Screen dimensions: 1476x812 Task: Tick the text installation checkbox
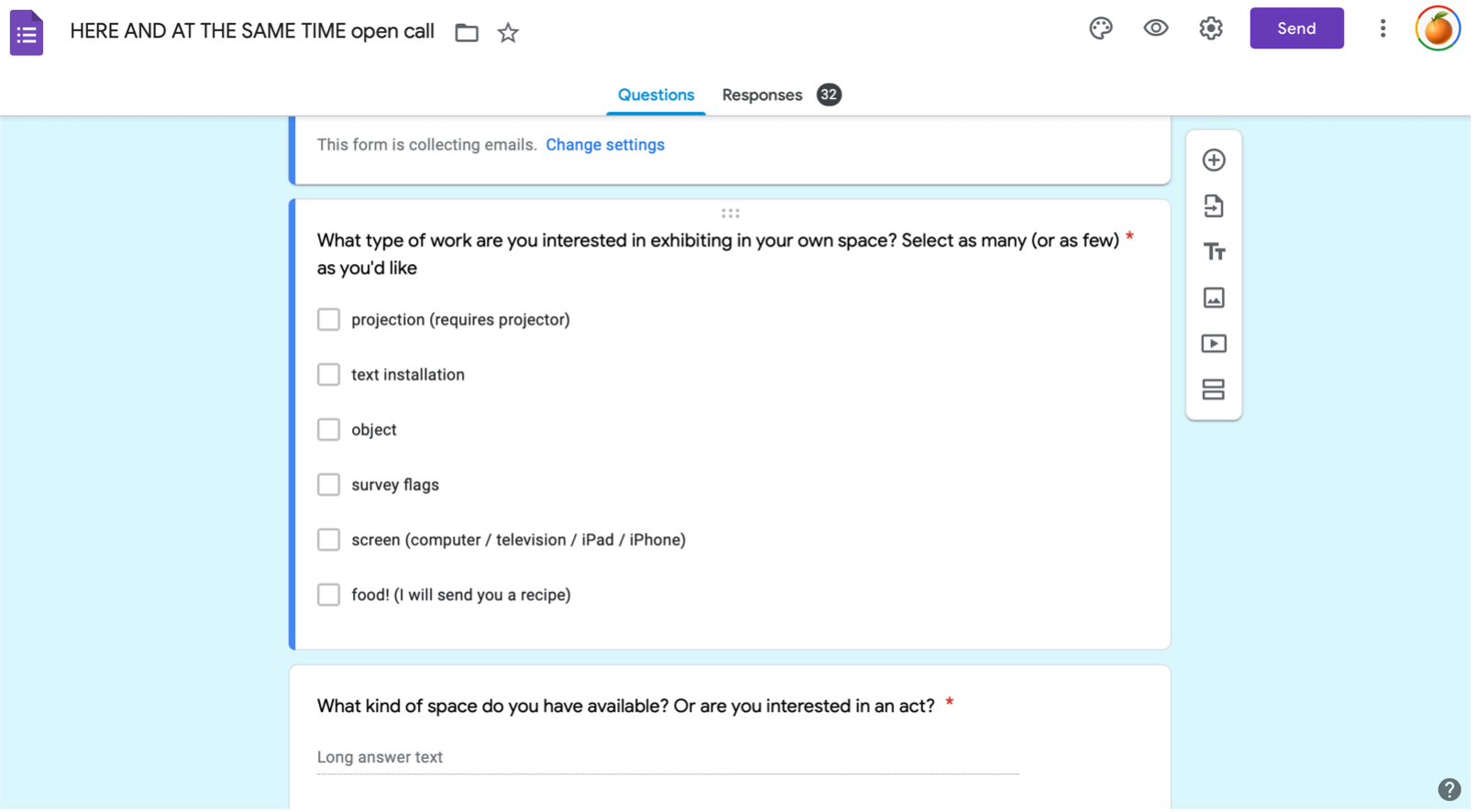click(x=328, y=375)
